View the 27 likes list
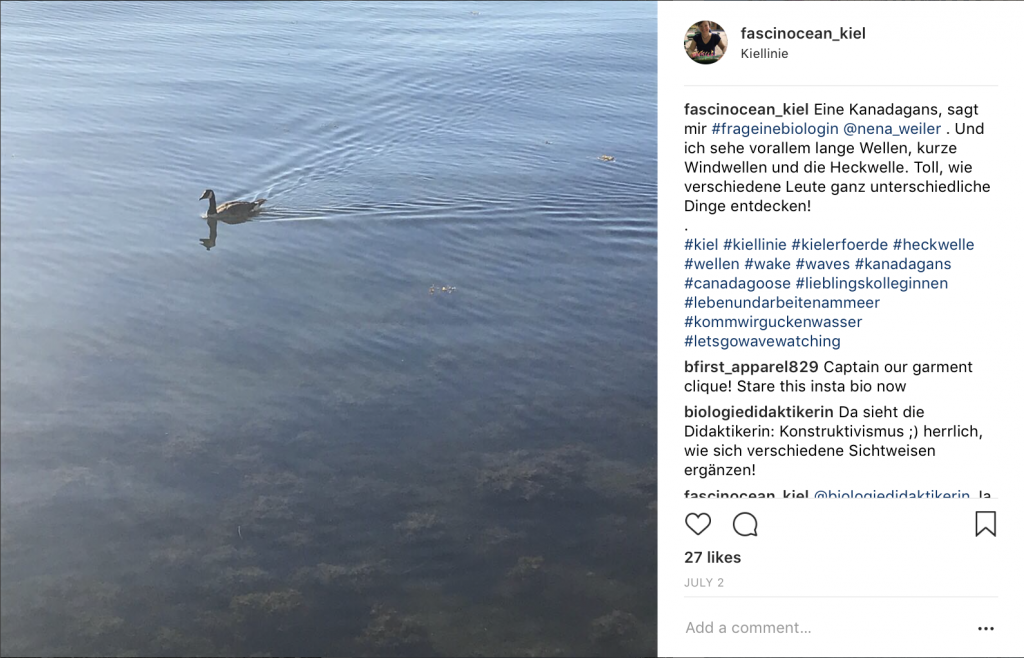This screenshot has height=658, width=1024. 712,557
